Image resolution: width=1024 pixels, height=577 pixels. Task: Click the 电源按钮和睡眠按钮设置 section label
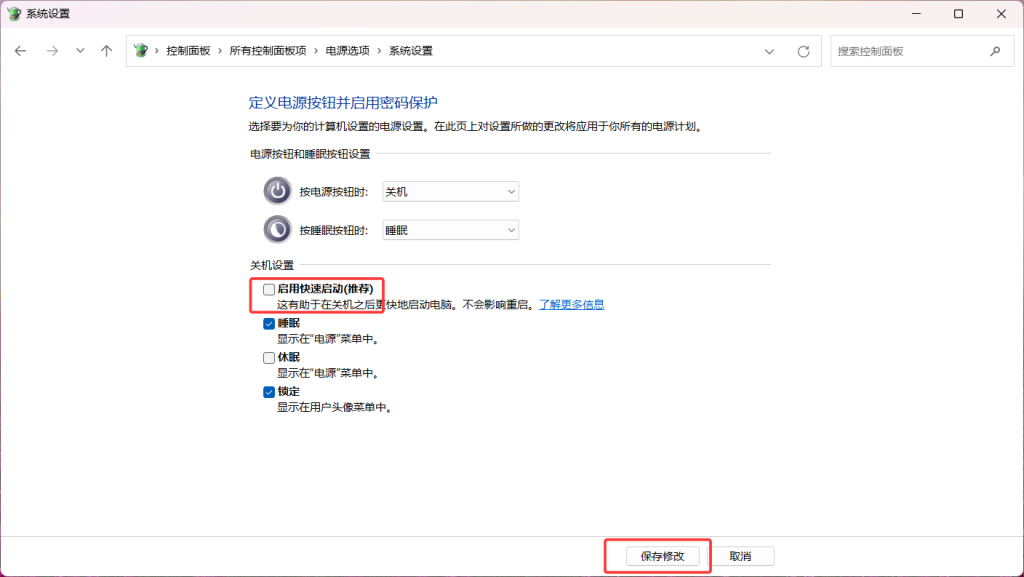310,154
